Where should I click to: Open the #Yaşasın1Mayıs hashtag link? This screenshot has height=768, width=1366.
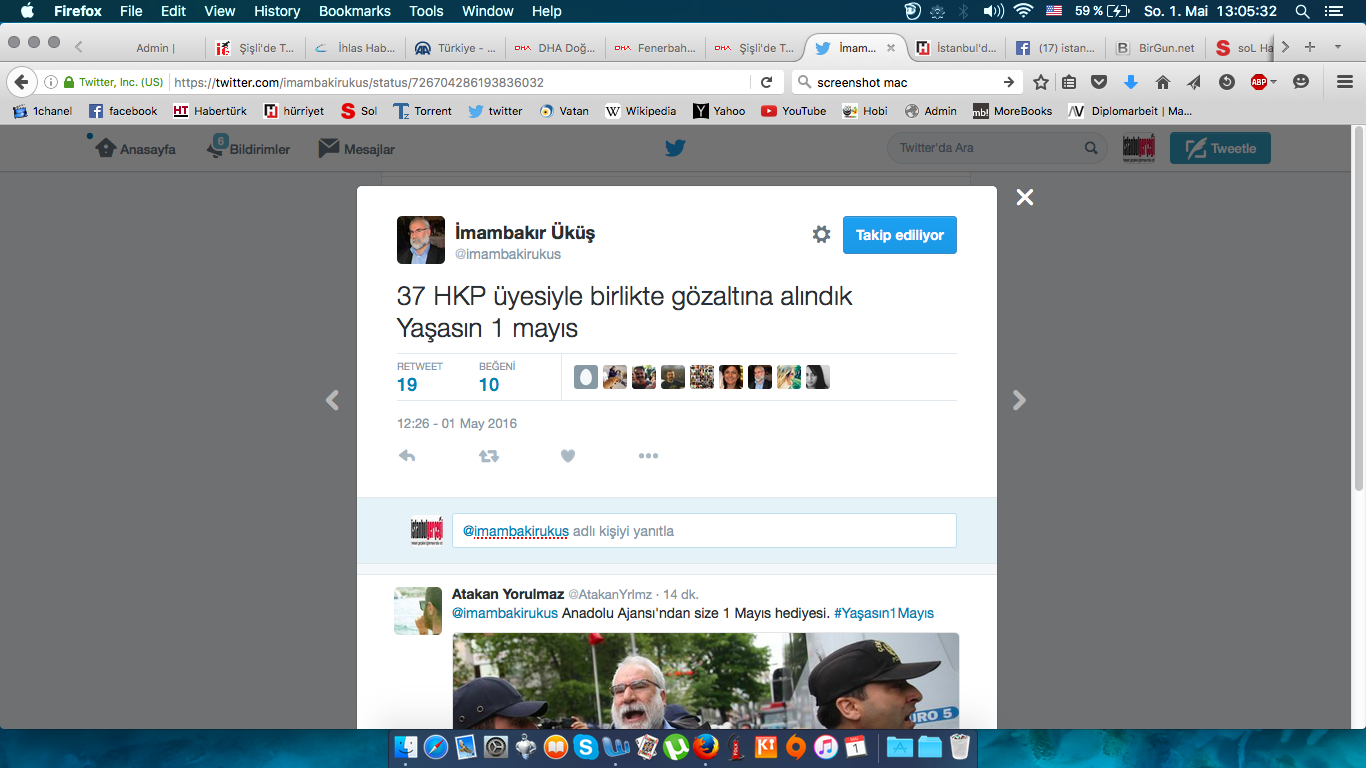pyautogui.click(x=883, y=613)
